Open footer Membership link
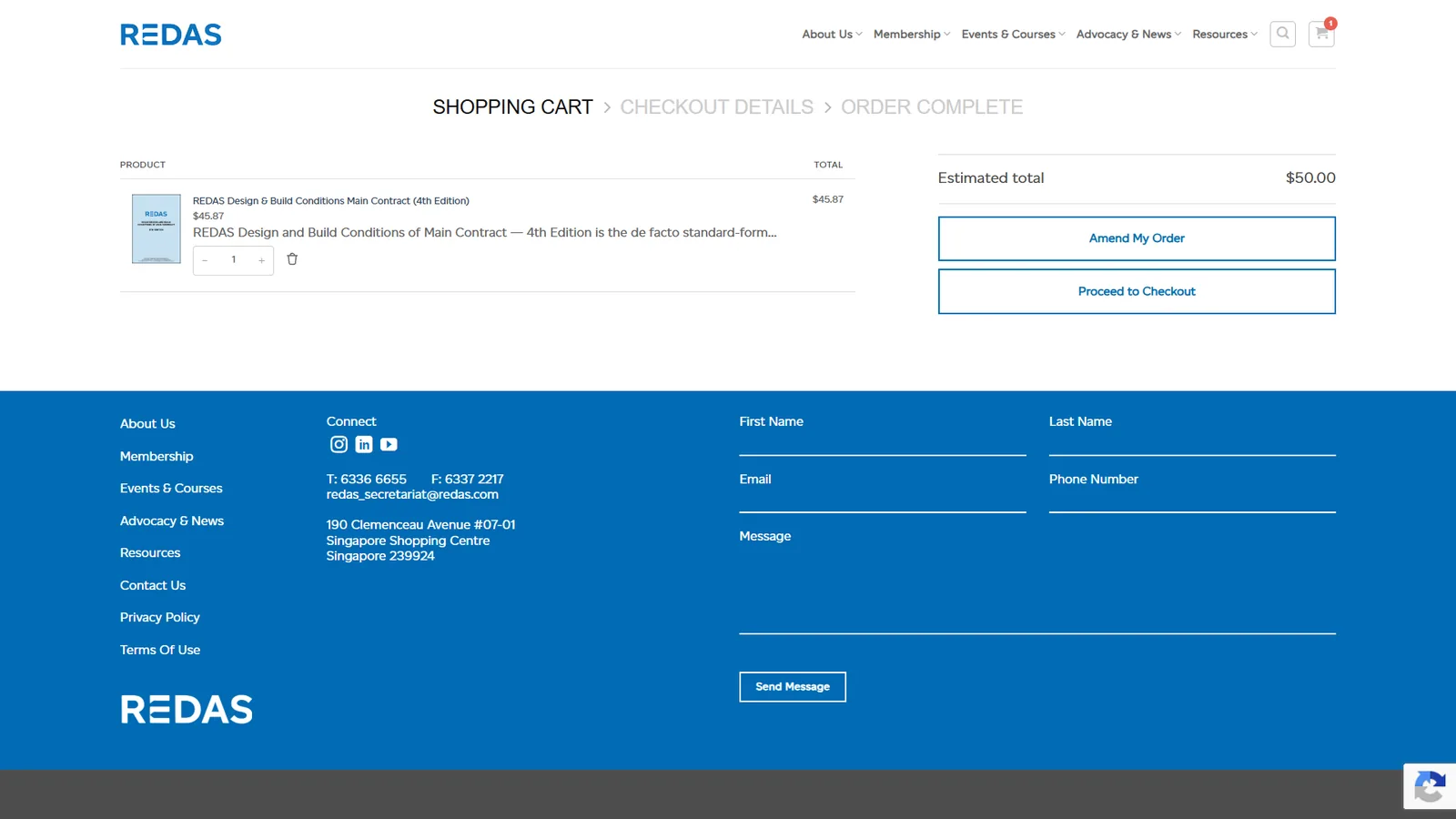 tap(157, 457)
